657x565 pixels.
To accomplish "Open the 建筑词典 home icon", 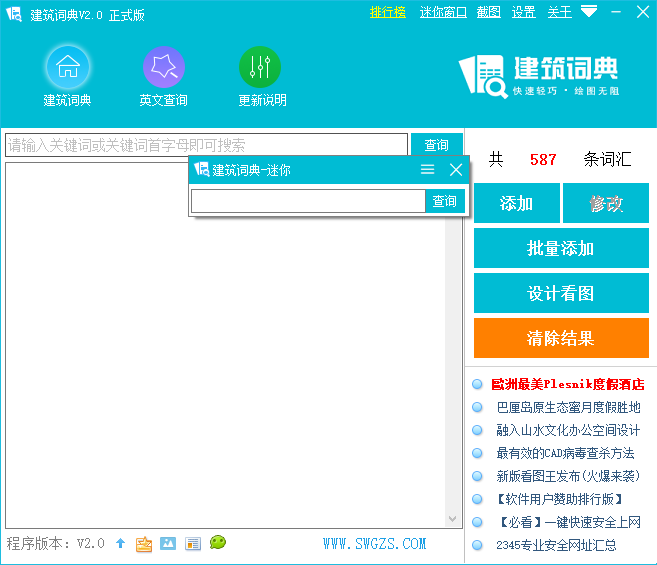I will click(67, 67).
